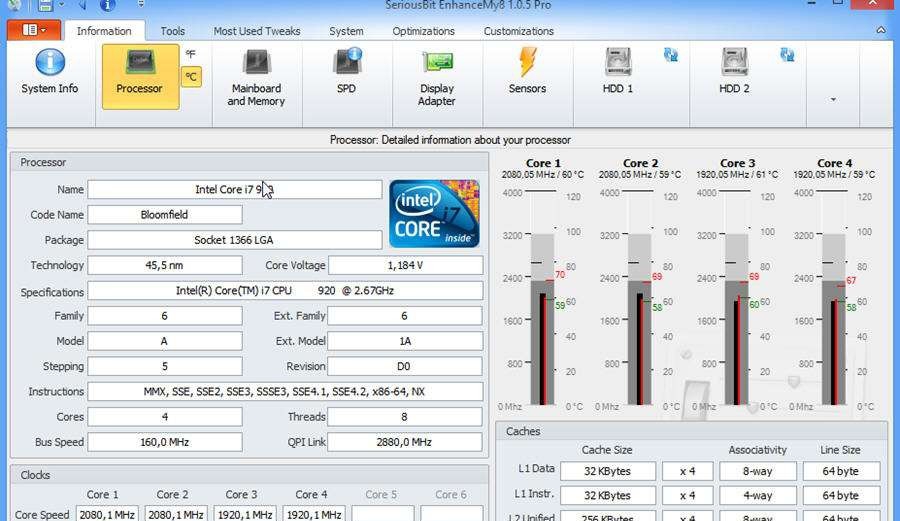900x521 pixels.
Task: Click the QPI Link field showing 2880,0 MHz
Action: (405, 442)
